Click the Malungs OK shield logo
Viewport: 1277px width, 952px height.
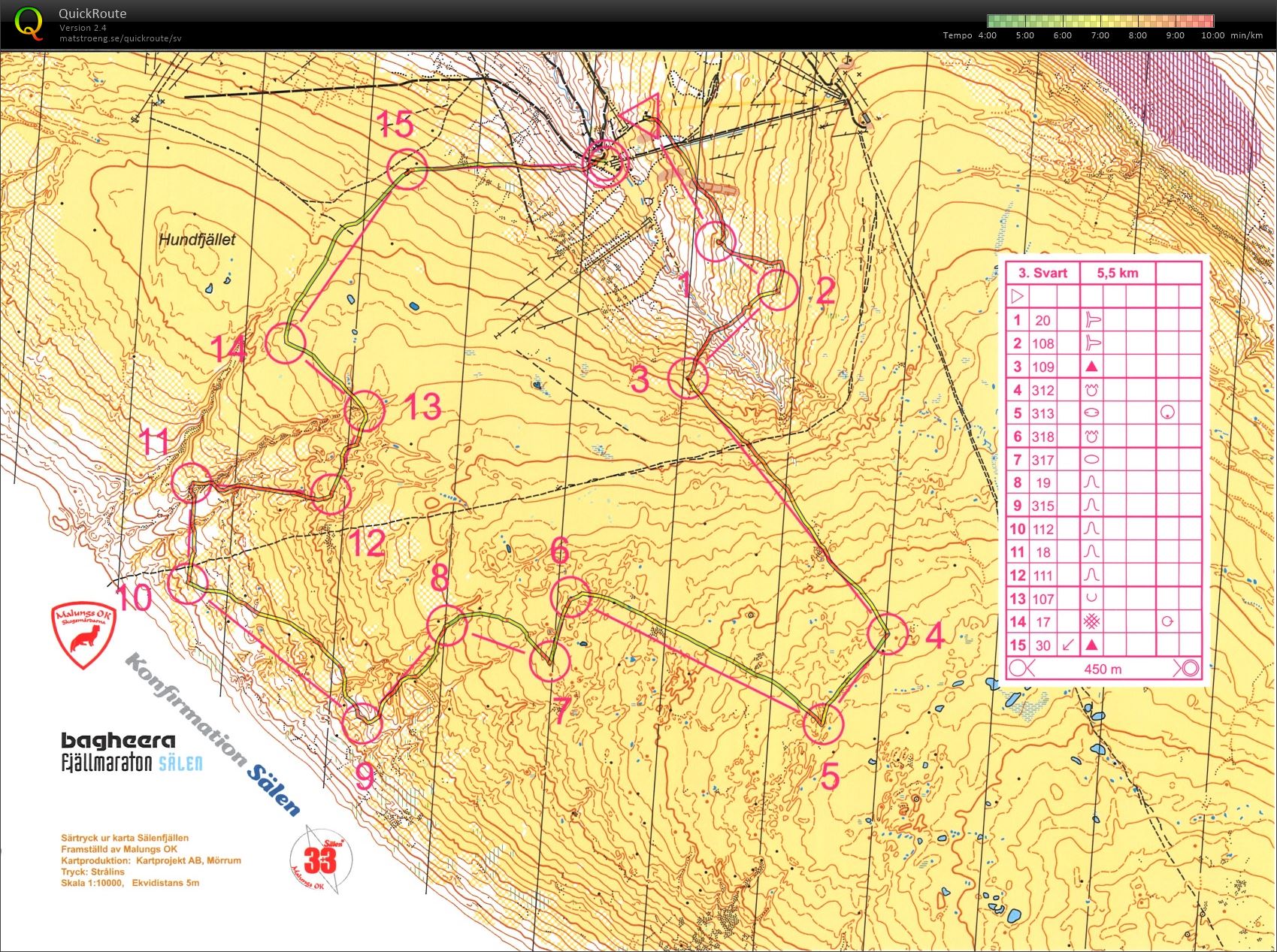pos(83,635)
